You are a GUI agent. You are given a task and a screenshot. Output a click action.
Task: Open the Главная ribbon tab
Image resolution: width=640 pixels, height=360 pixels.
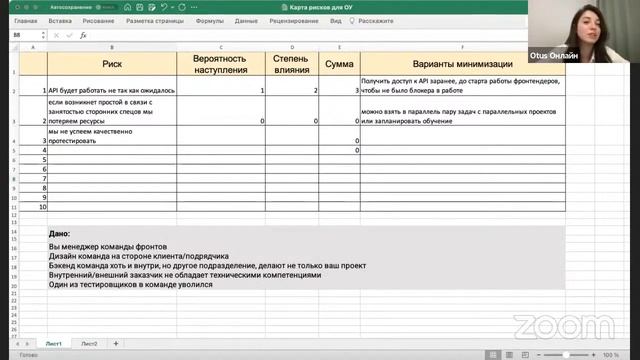tap(26, 21)
